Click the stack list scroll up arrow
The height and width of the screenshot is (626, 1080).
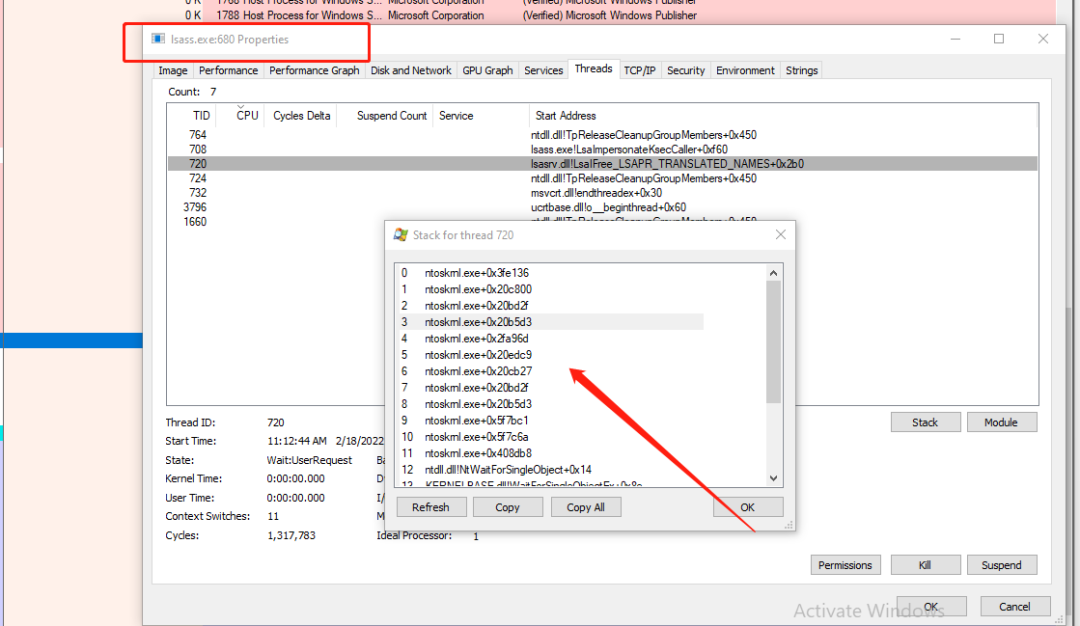point(773,273)
